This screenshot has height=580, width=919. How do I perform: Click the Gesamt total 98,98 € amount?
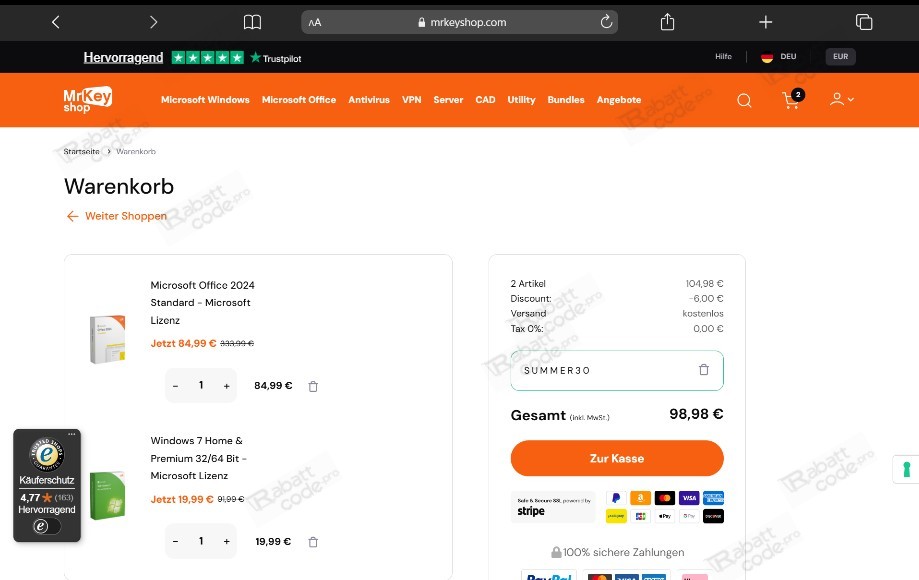[696, 414]
